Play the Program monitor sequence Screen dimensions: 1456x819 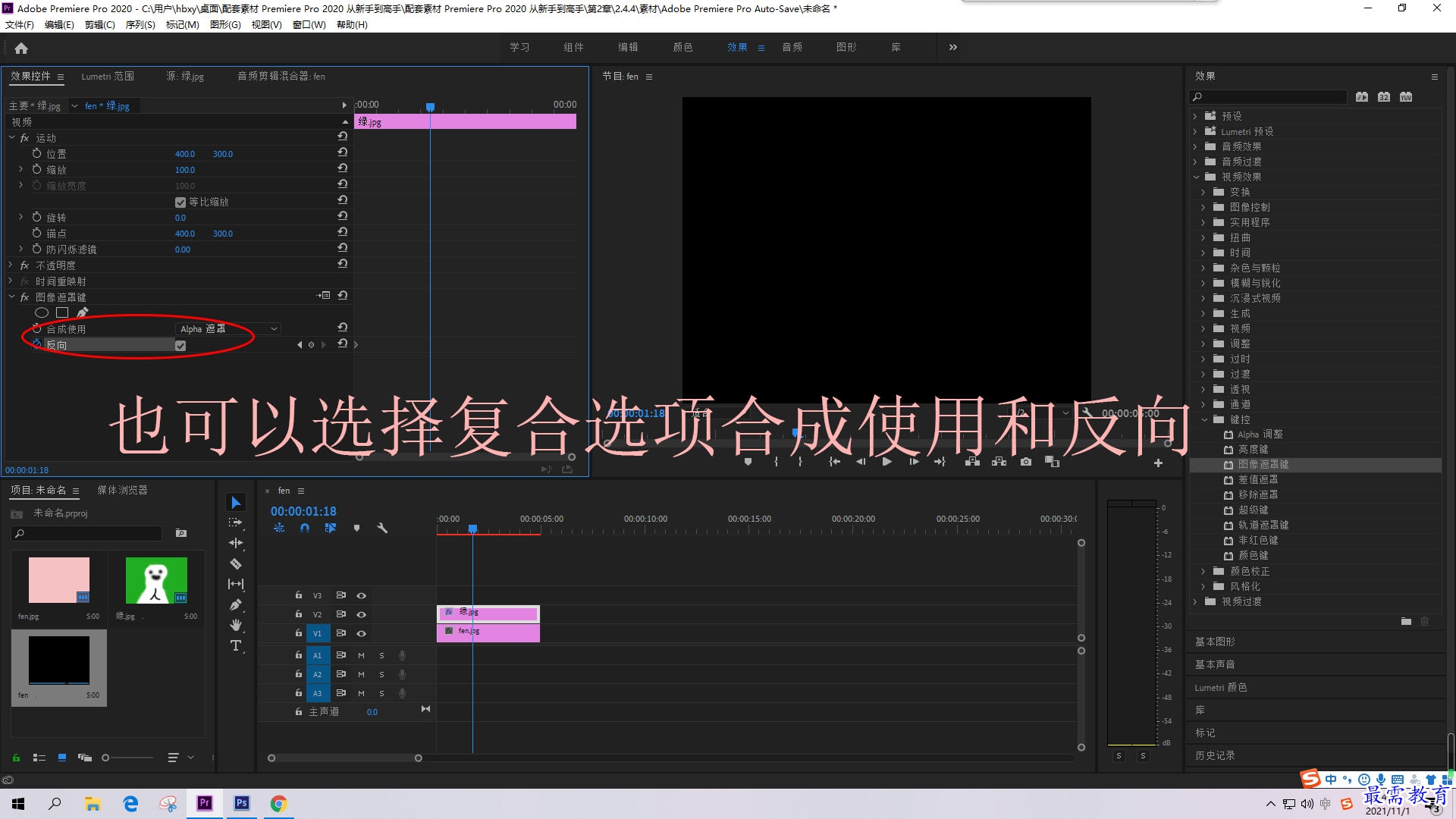tap(886, 461)
